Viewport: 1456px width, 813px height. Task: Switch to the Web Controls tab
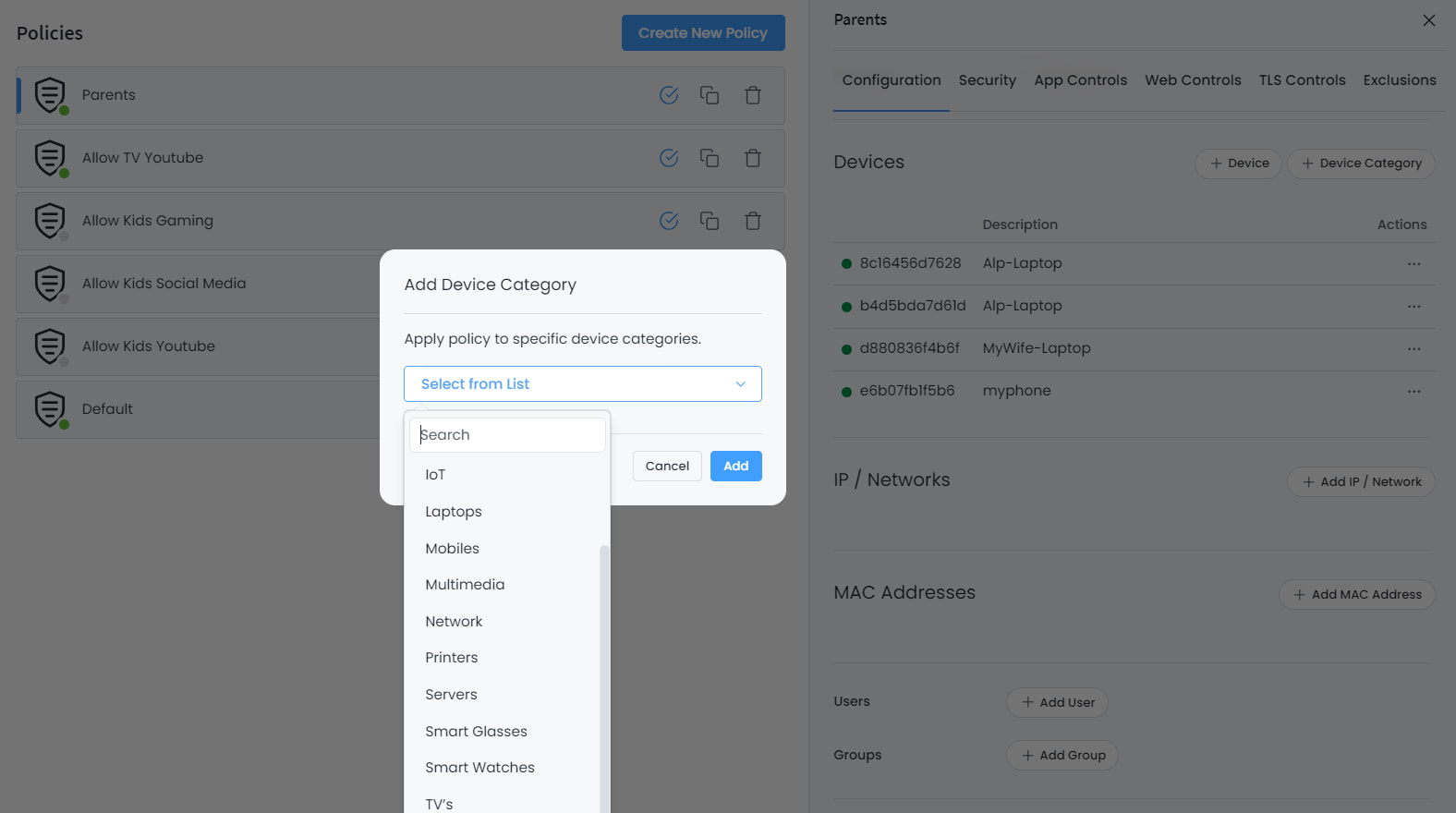coord(1194,80)
